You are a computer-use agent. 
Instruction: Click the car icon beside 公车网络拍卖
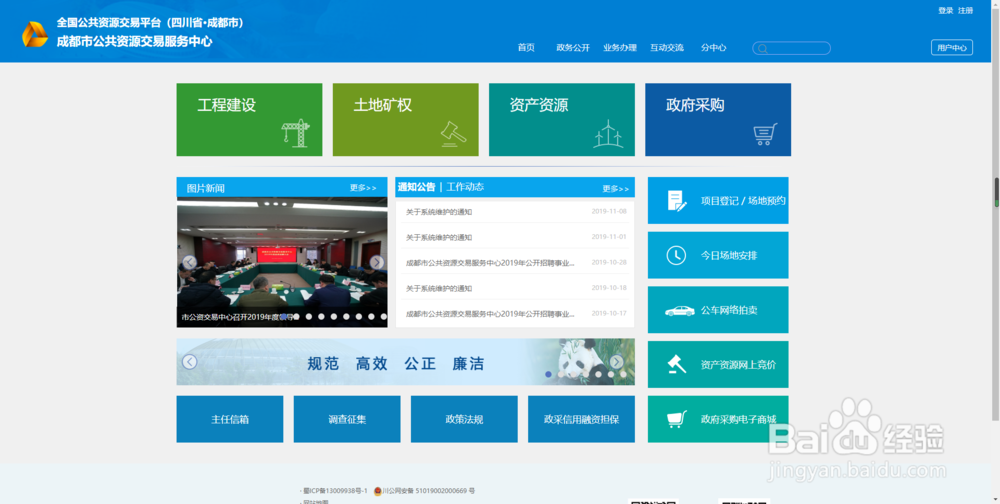click(679, 311)
